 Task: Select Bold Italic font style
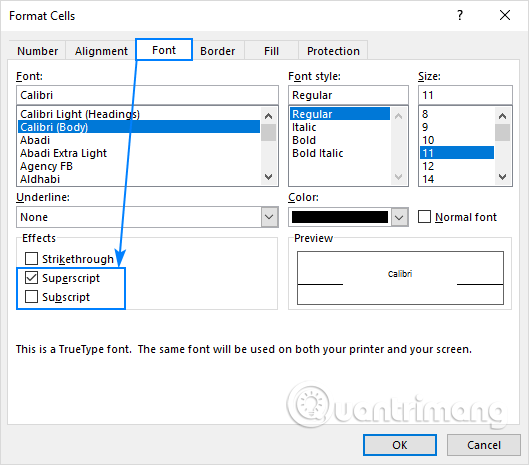coord(317,153)
